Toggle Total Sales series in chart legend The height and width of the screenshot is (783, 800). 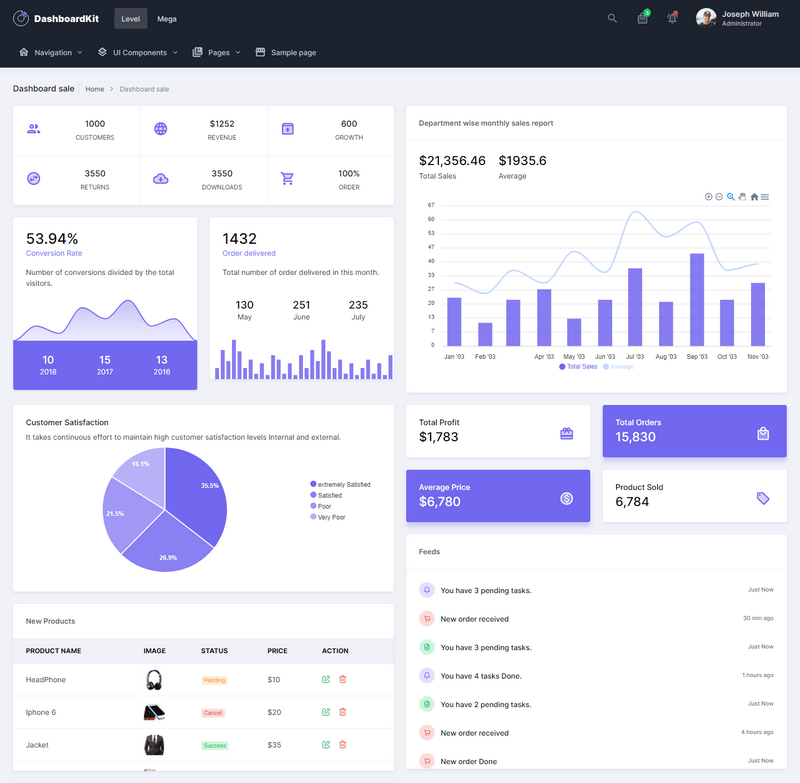tap(579, 367)
